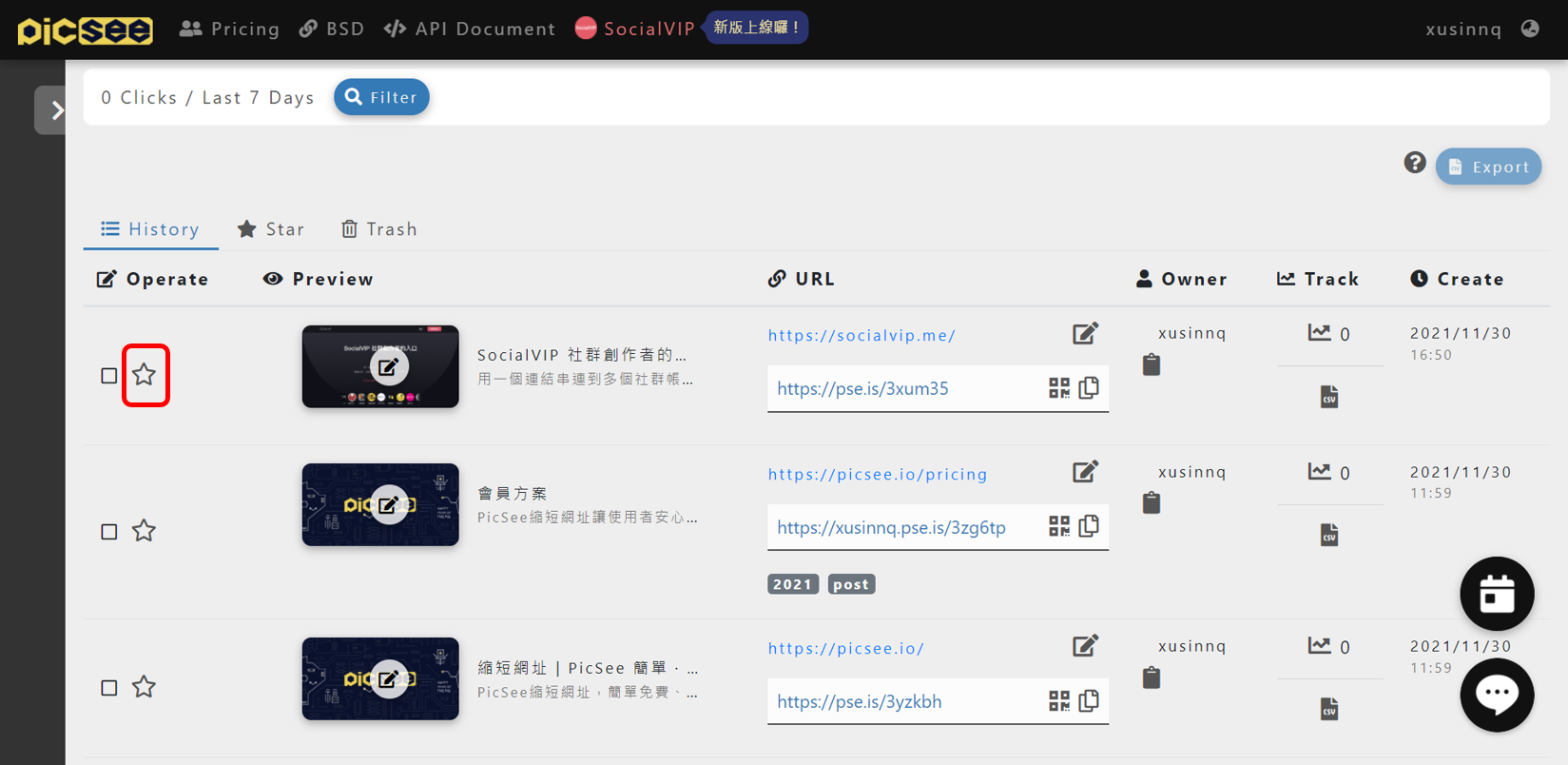Show QR code for pse.is/3yzkbh
1568x765 pixels.
click(1059, 701)
